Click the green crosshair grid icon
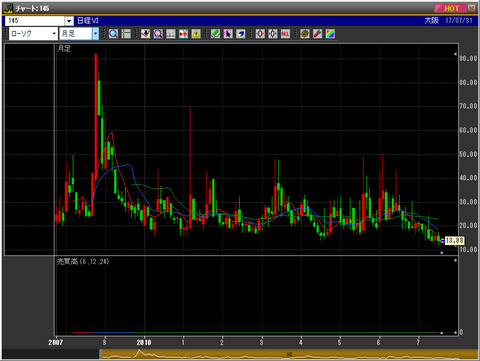 (126, 34)
